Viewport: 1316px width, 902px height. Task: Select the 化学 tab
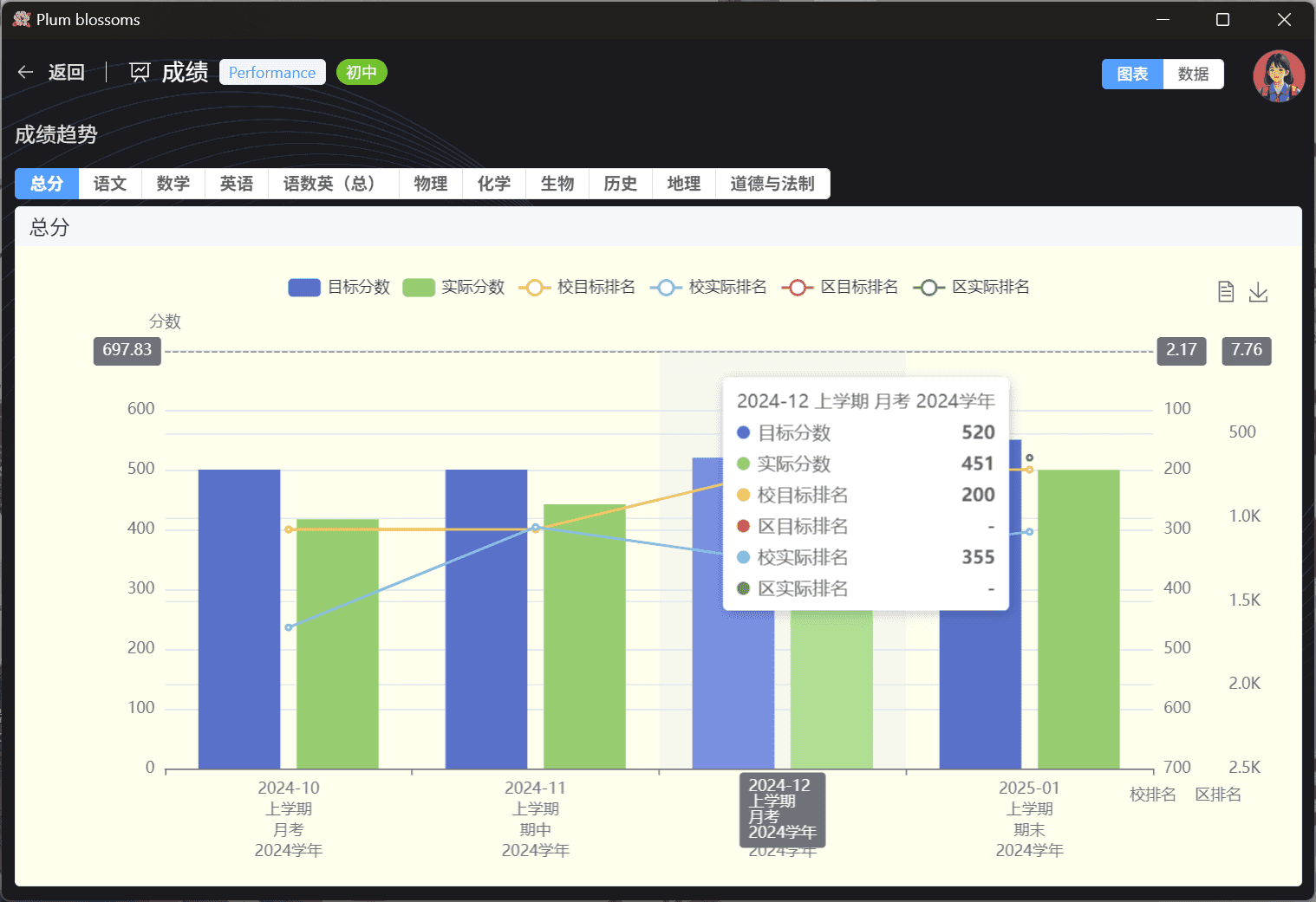coord(494,184)
